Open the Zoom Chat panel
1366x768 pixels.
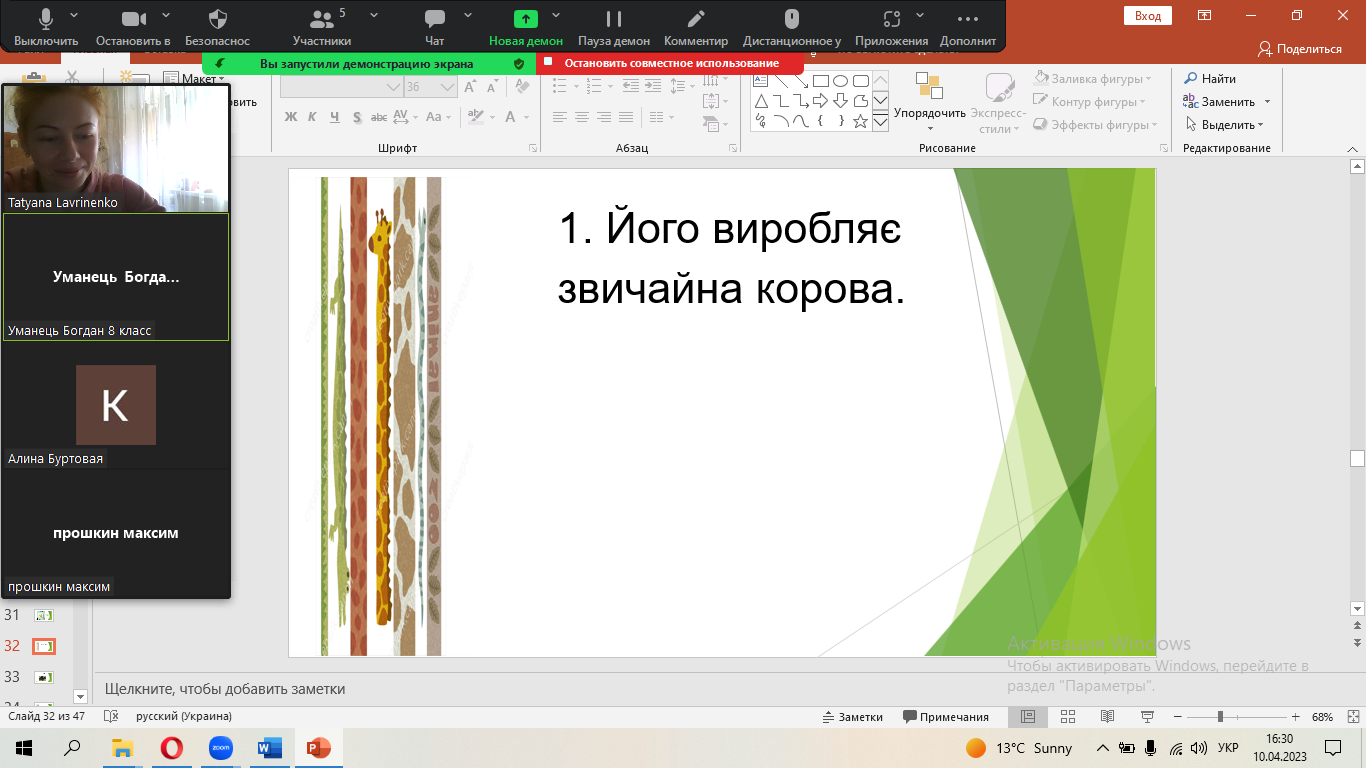(x=435, y=27)
